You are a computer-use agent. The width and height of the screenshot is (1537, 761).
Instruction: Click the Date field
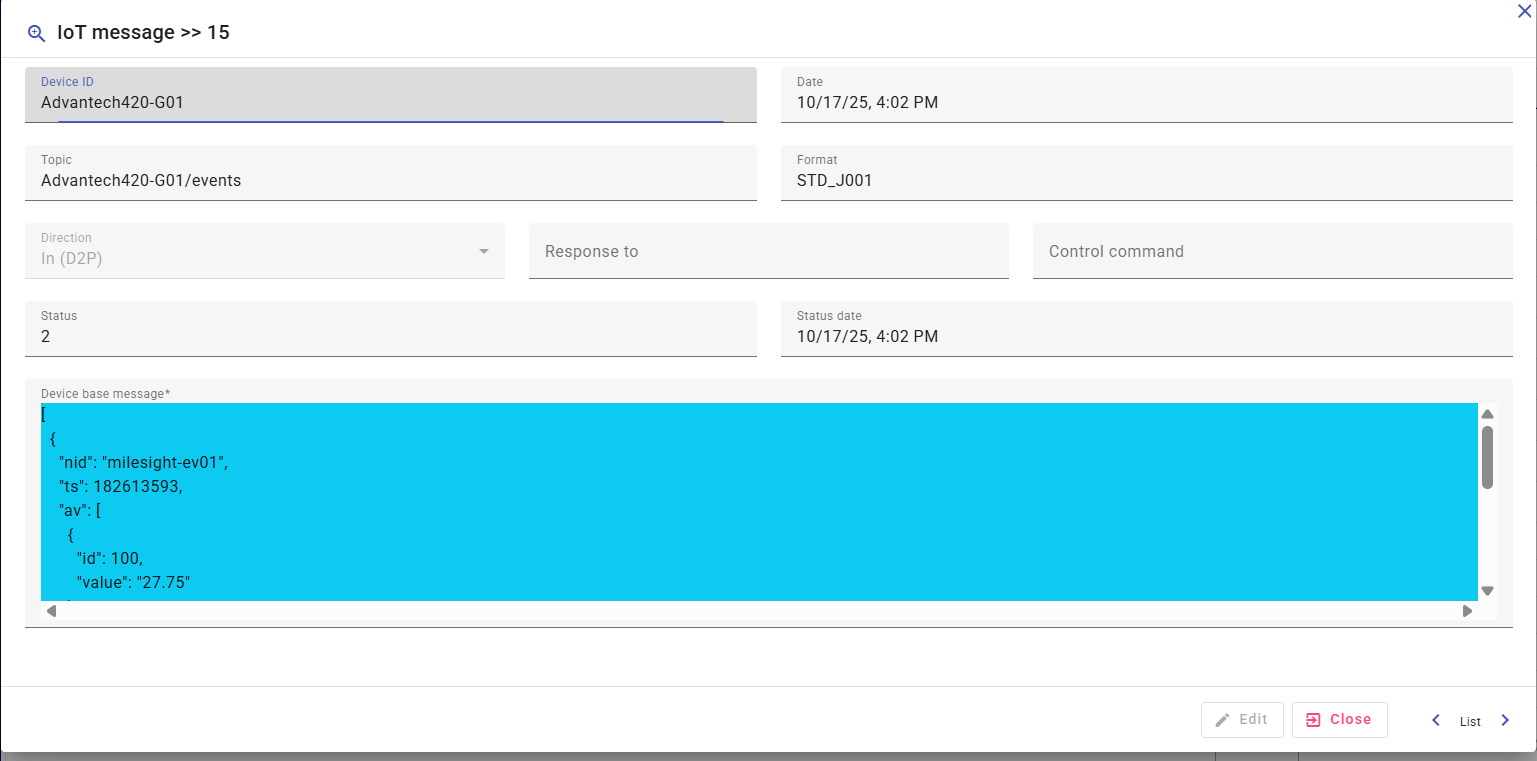click(1146, 101)
